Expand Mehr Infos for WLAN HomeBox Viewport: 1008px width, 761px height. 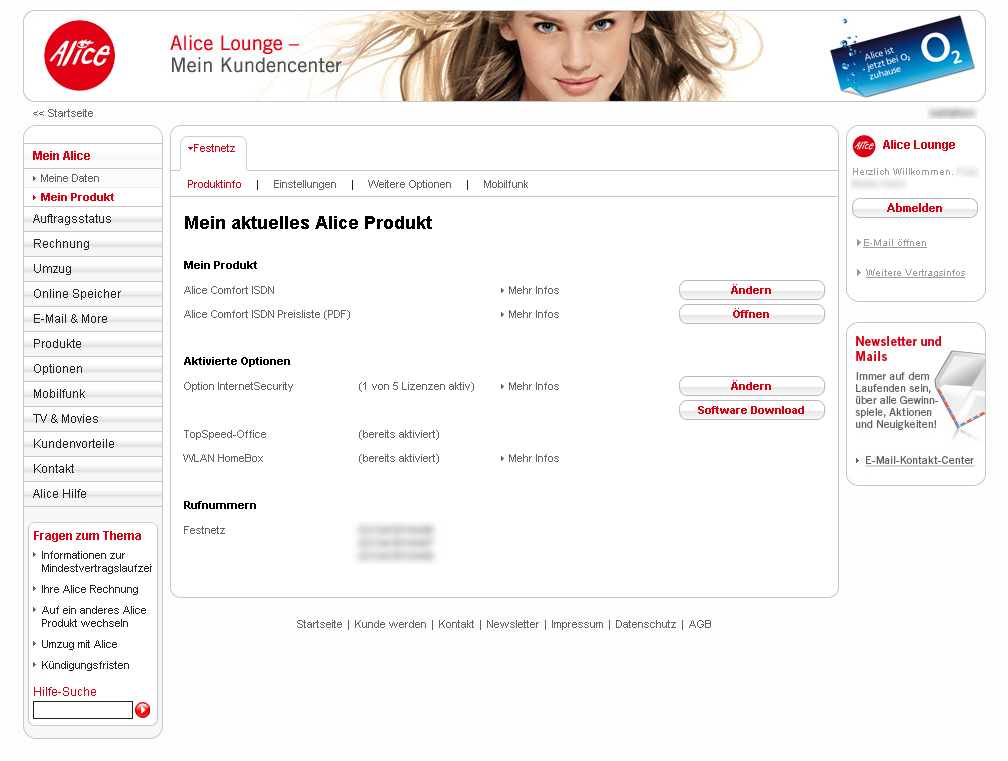pos(532,458)
